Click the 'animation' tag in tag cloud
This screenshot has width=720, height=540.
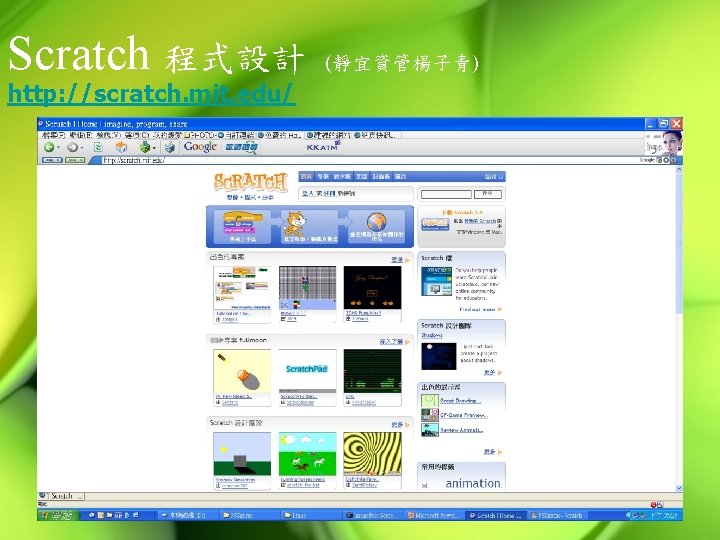point(473,483)
